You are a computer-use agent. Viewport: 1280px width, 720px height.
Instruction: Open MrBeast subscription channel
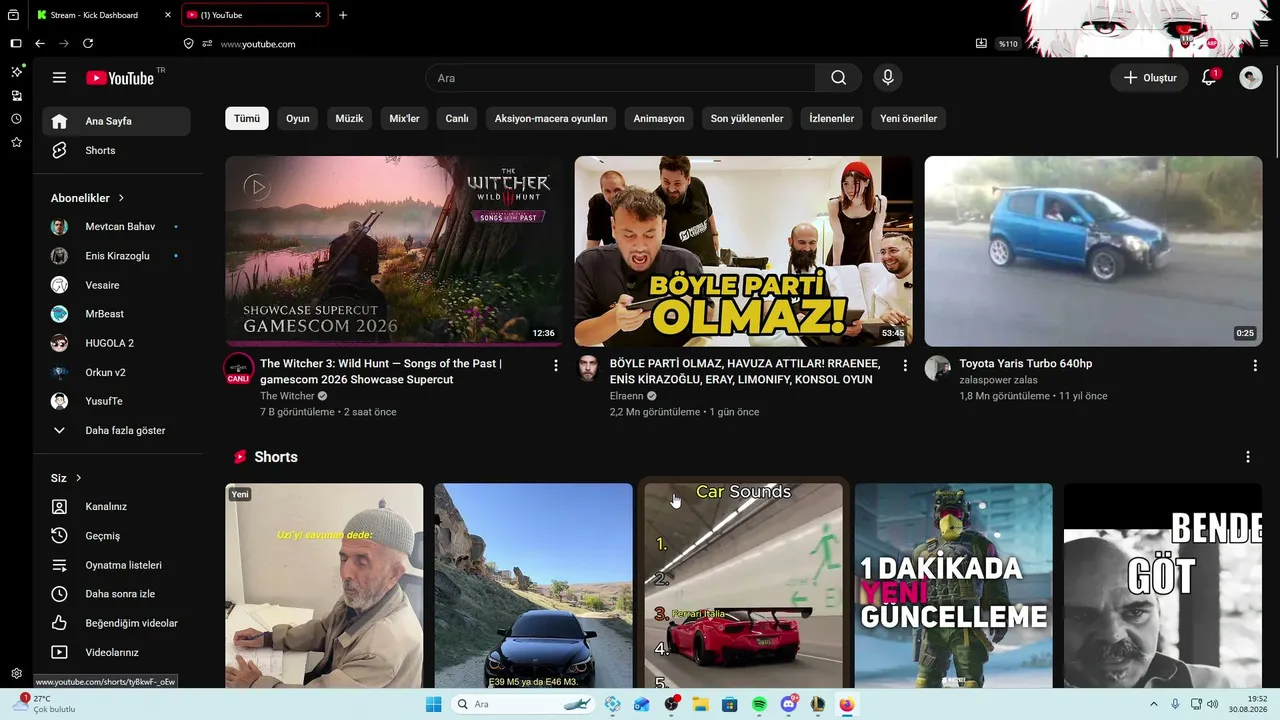click(116, 314)
